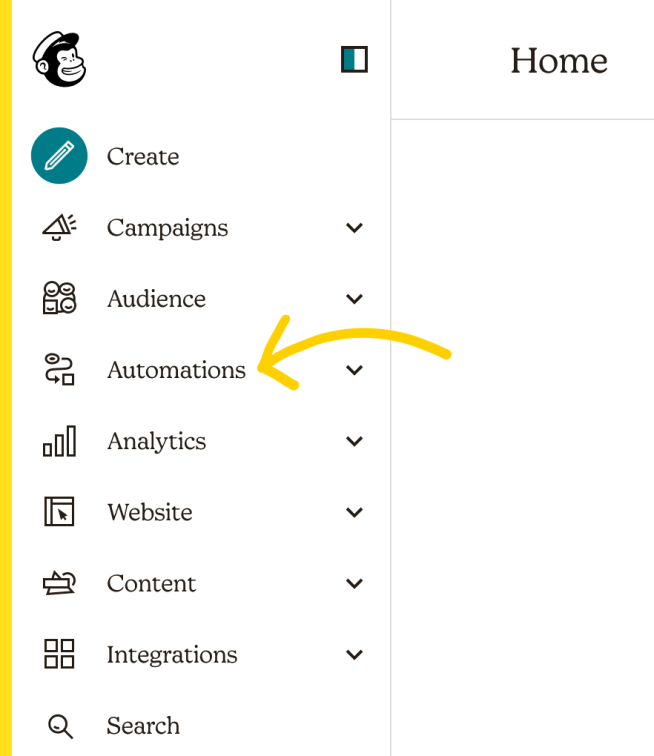654x756 pixels.
Task: Toggle the sidebar collapse panel icon
Action: (354, 59)
